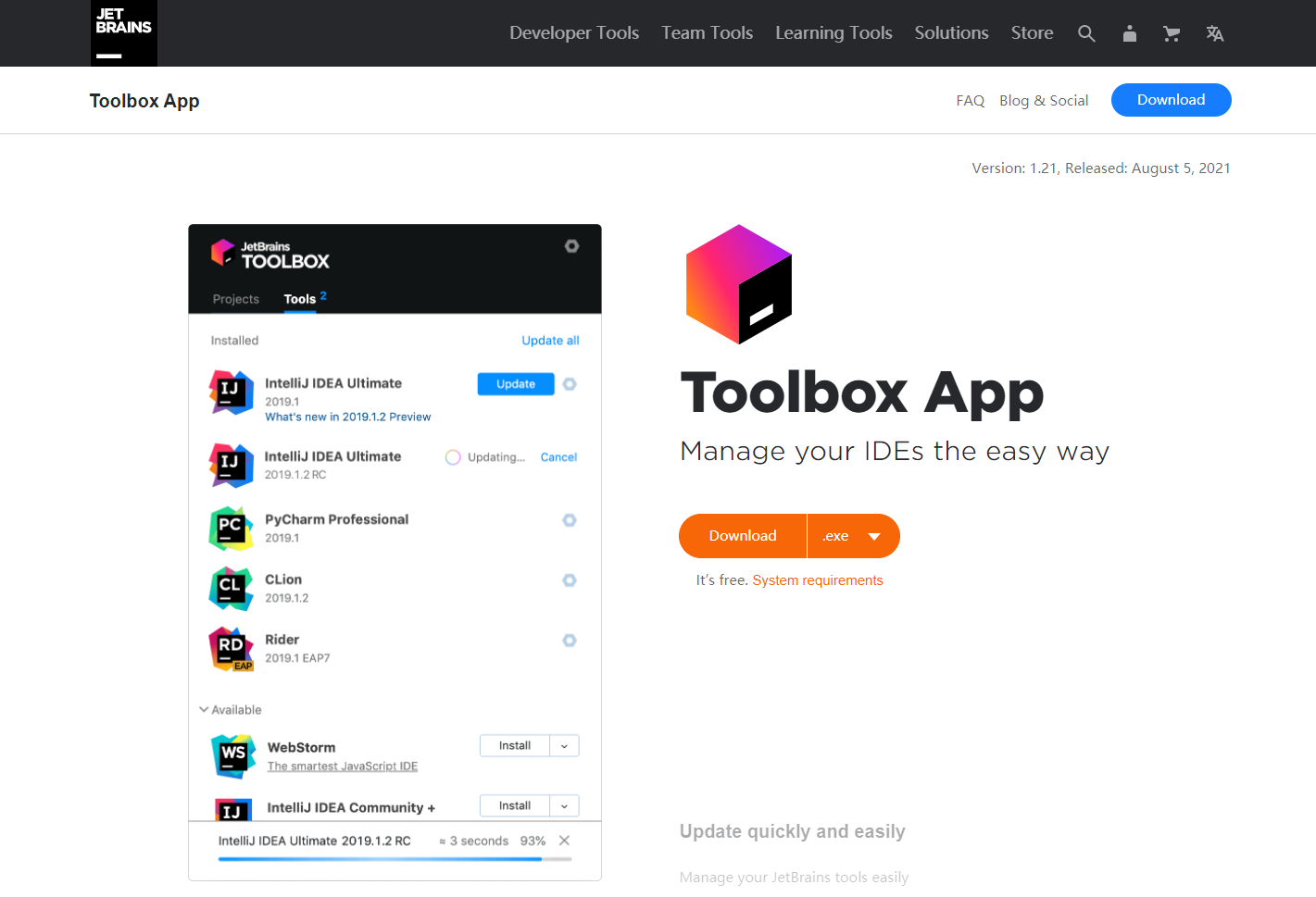Open the site search magnifier icon
The image size is (1316, 897).
1086,33
